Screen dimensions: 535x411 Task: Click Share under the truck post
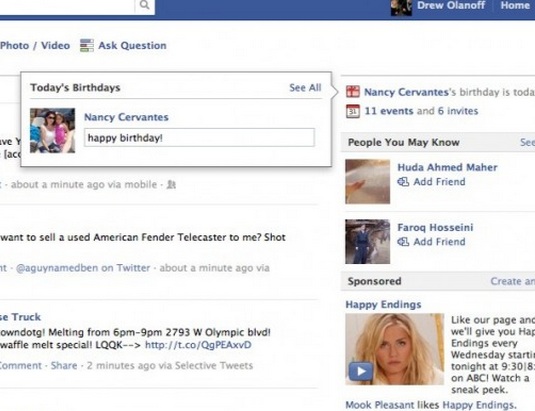coord(64,365)
